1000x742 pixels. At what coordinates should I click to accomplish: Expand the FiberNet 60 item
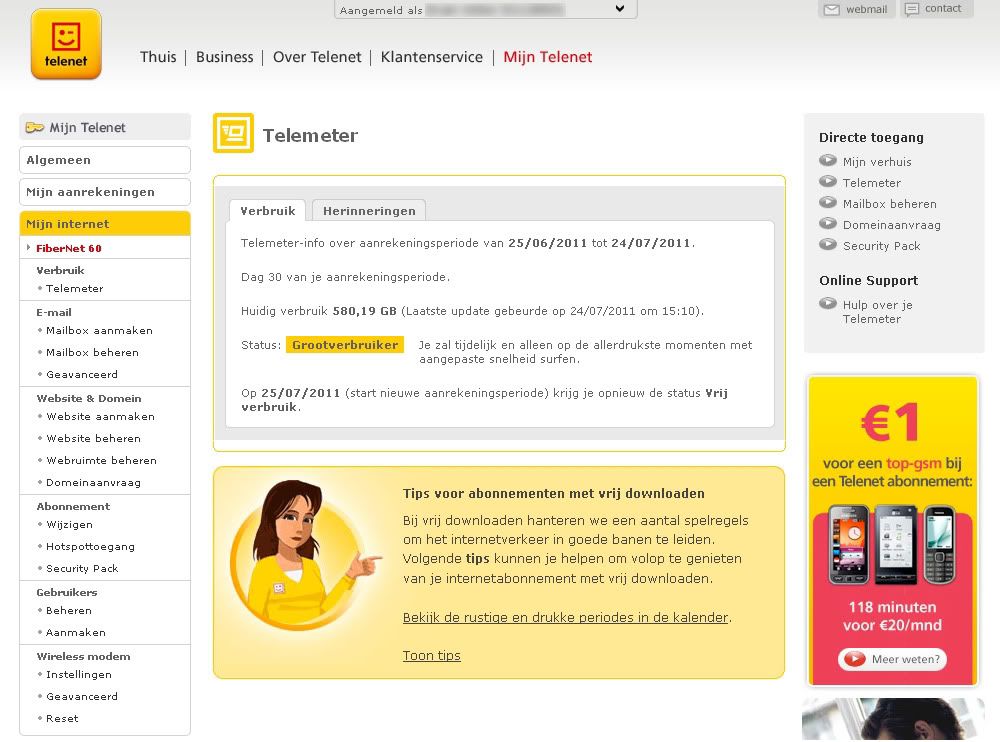(68, 248)
